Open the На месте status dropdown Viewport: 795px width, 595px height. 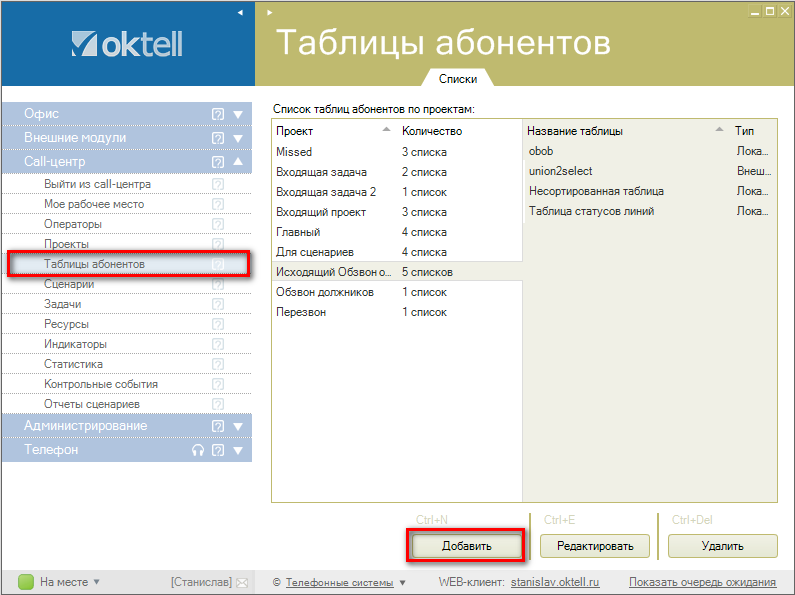[x=97, y=582]
